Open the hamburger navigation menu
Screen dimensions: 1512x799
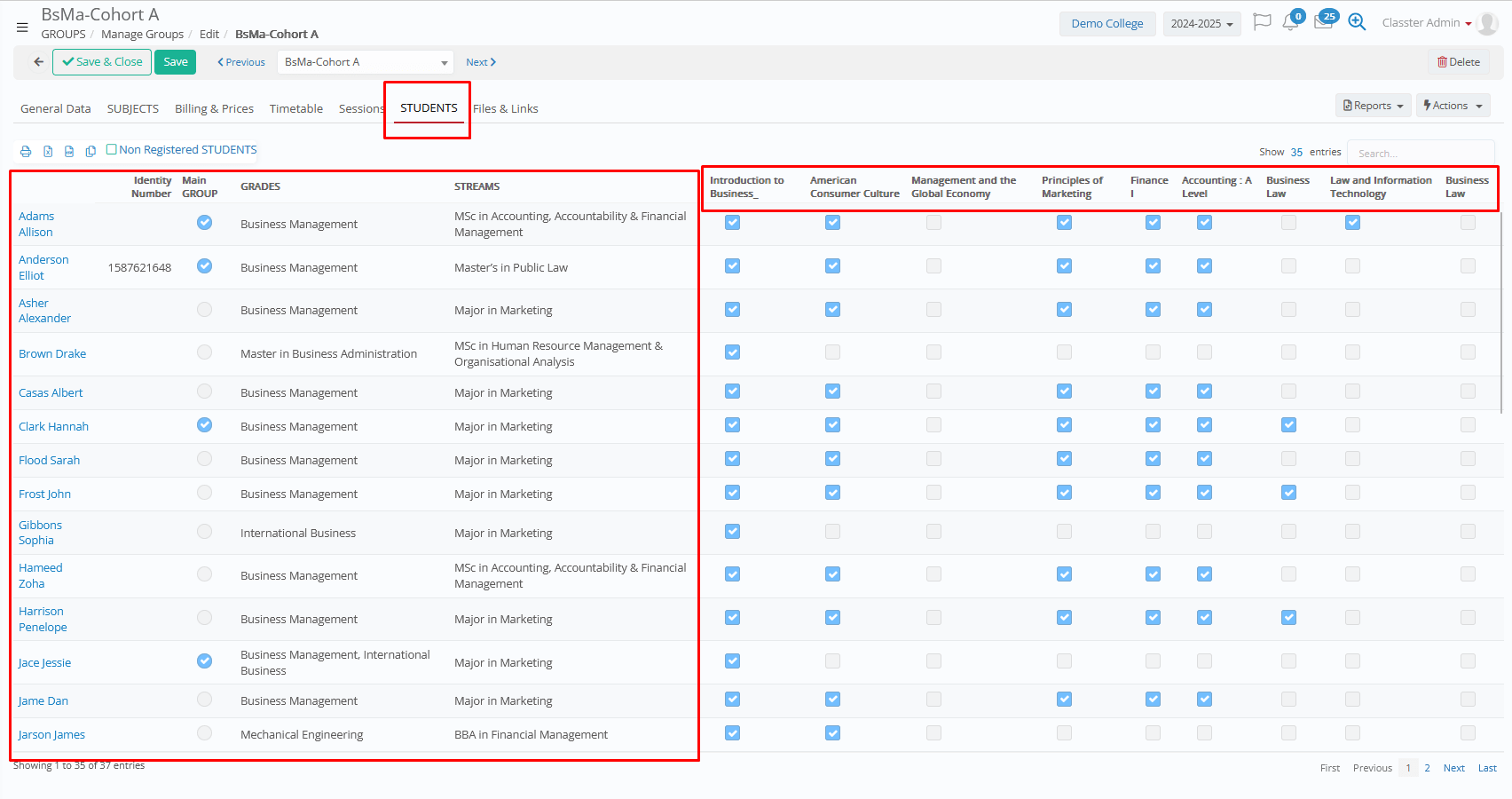[x=22, y=28]
